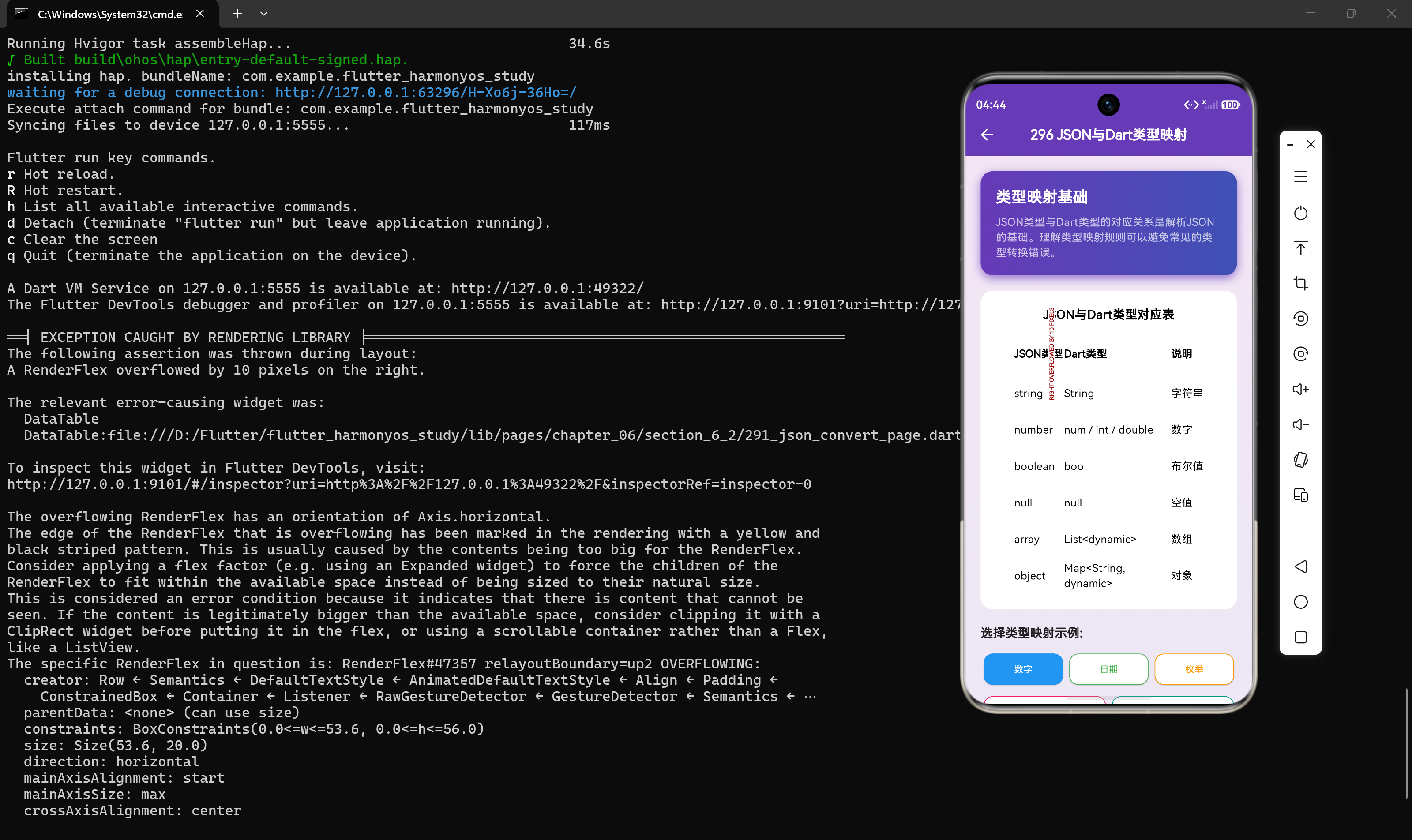The image size is (1412, 840).
Task: Tap the back arrow in the app header
Action: (987, 135)
